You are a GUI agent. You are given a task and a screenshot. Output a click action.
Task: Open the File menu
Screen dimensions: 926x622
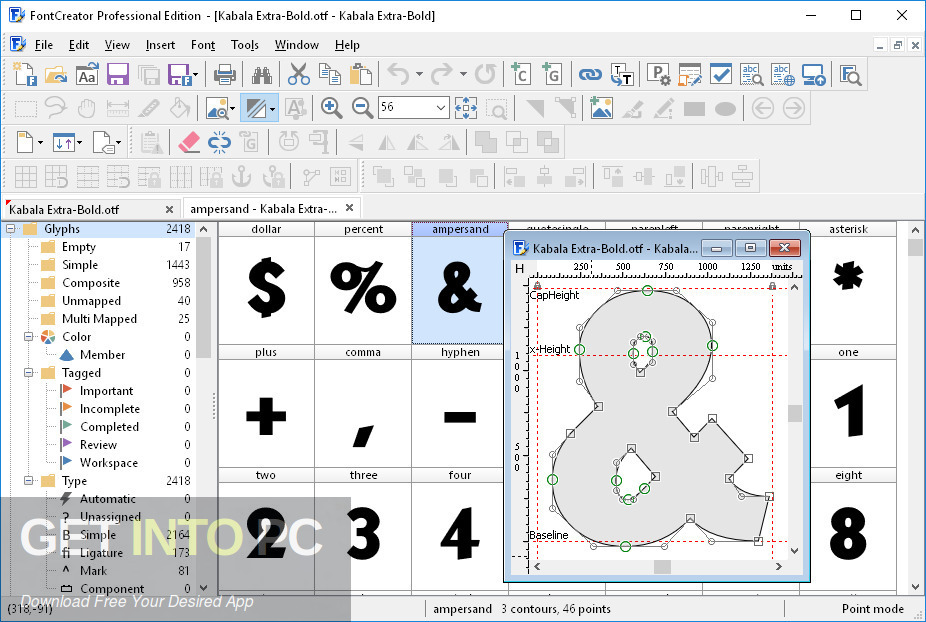pos(44,45)
